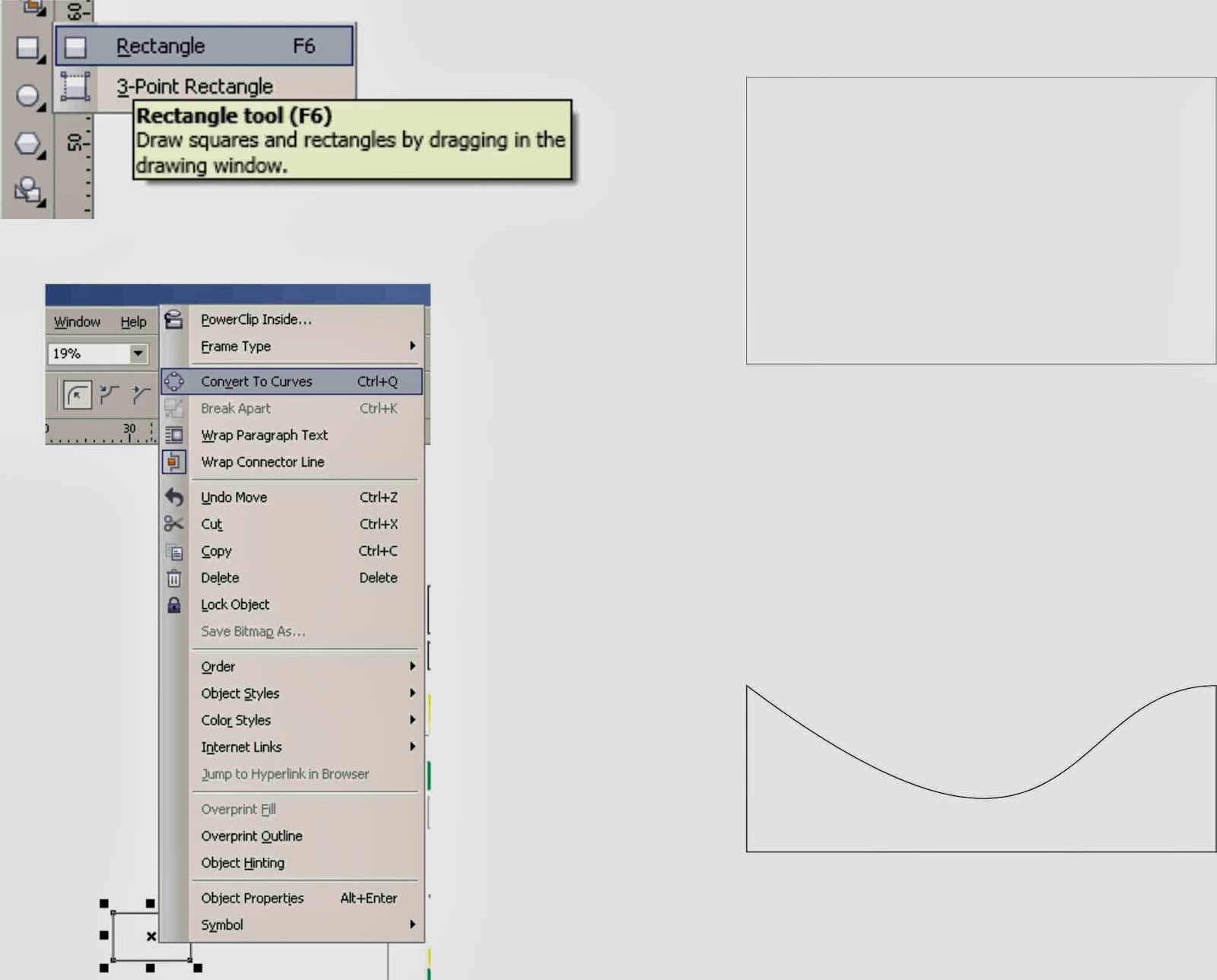The image size is (1217, 980).
Task: Switch to the Scalloped corner button
Action: [110, 394]
